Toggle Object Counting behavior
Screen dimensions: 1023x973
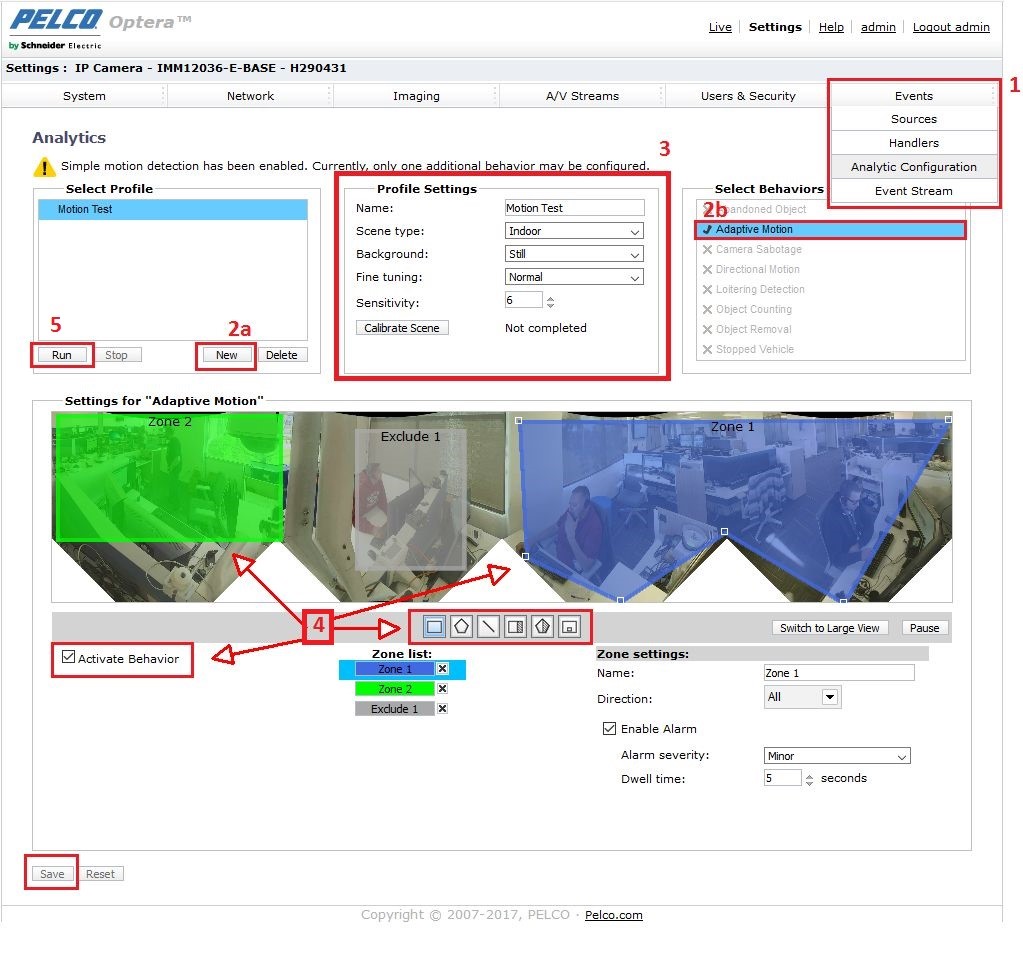click(x=830, y=309)
